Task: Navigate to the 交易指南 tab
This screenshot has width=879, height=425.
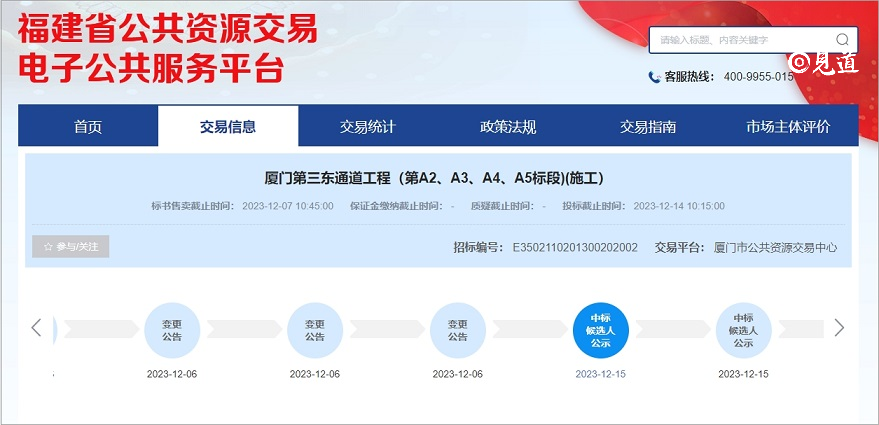Action: click(x=648, y=127)
